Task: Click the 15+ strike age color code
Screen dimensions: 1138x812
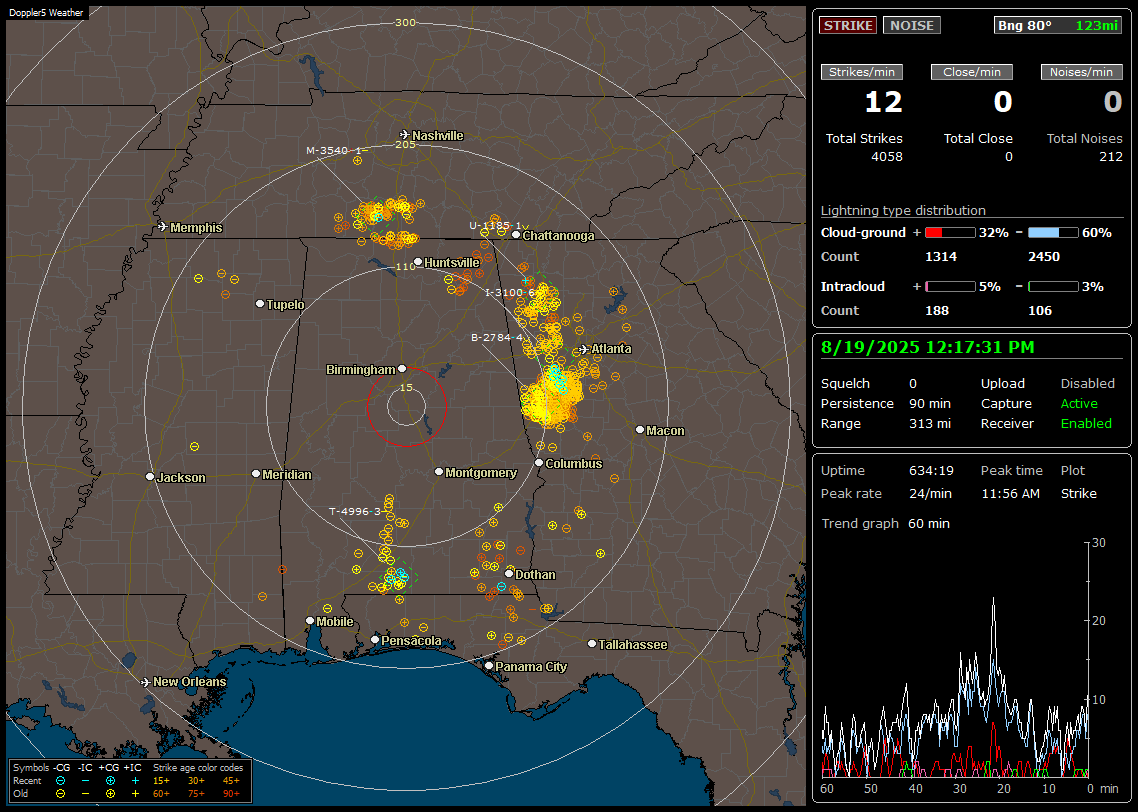Action: tap(161, 781)
